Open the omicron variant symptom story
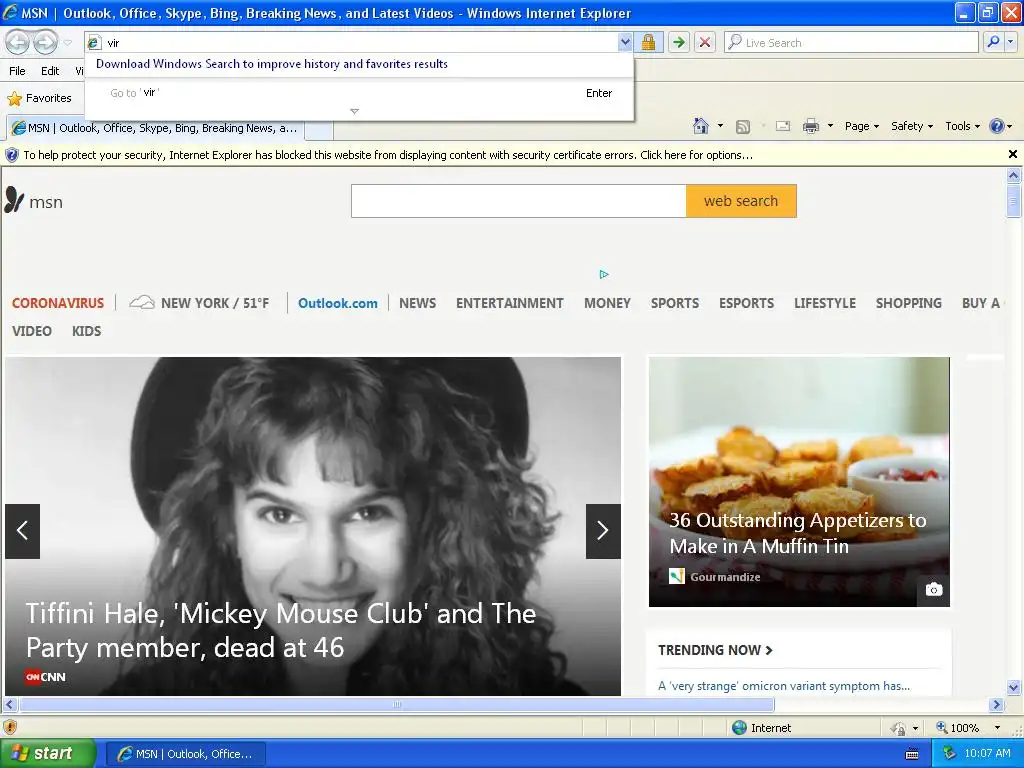Image resolution: width=1024 pixels, height=768 pixels. 784,686
